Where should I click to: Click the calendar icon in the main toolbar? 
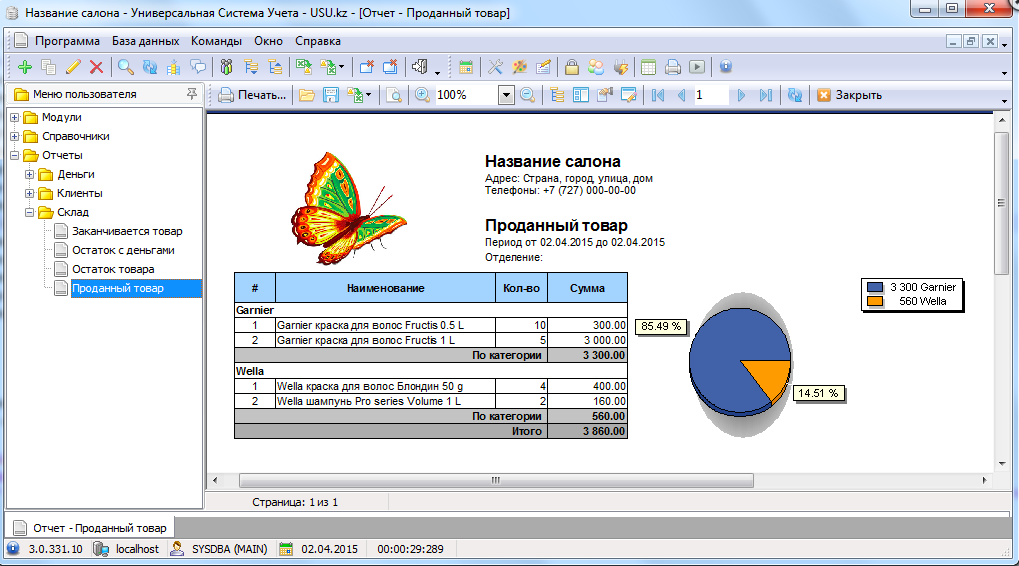465,67
